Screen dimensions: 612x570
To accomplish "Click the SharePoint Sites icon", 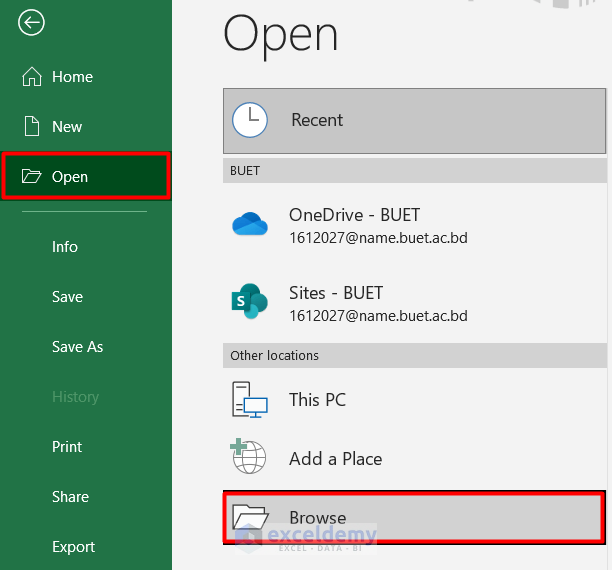I will click(250, 301).
